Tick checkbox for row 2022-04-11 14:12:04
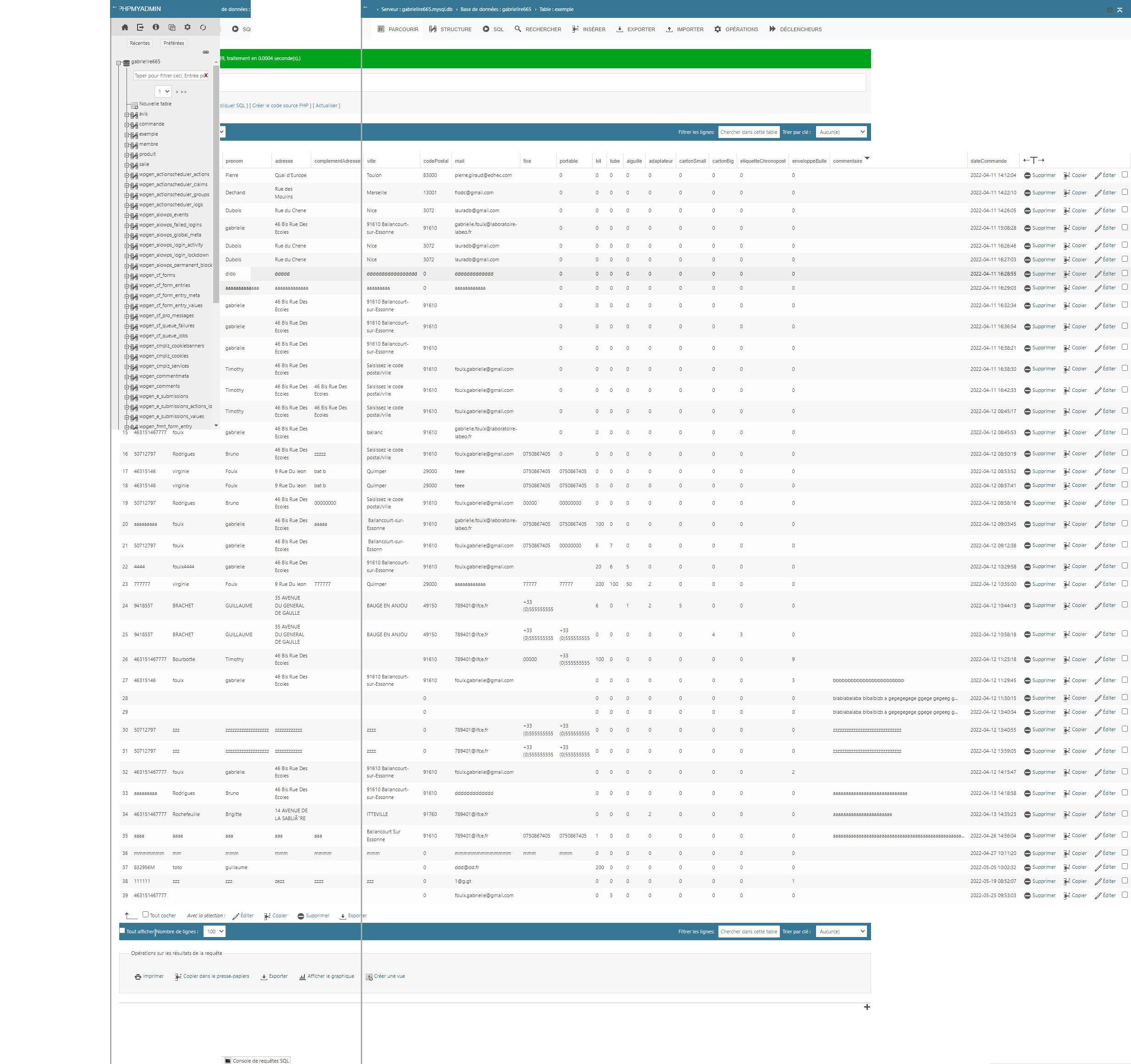 [x=1125, y=175]
